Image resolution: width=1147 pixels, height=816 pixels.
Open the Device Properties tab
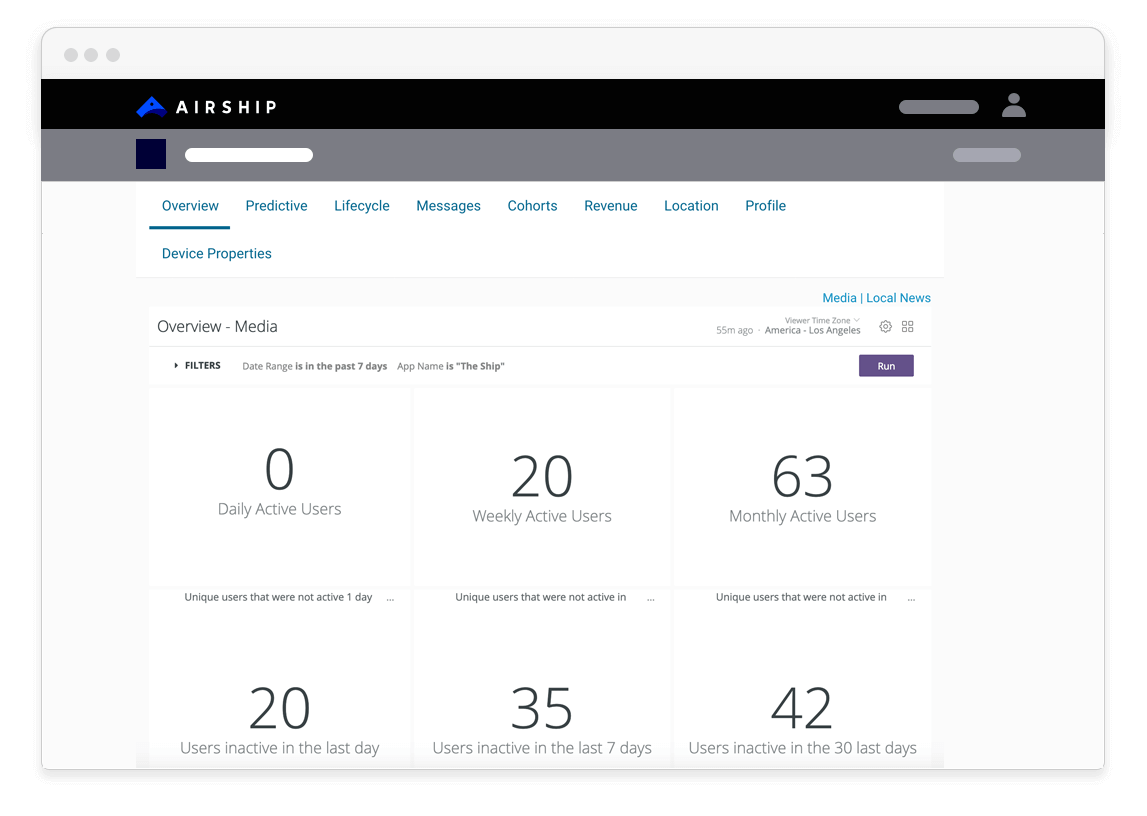coord(217,254)
